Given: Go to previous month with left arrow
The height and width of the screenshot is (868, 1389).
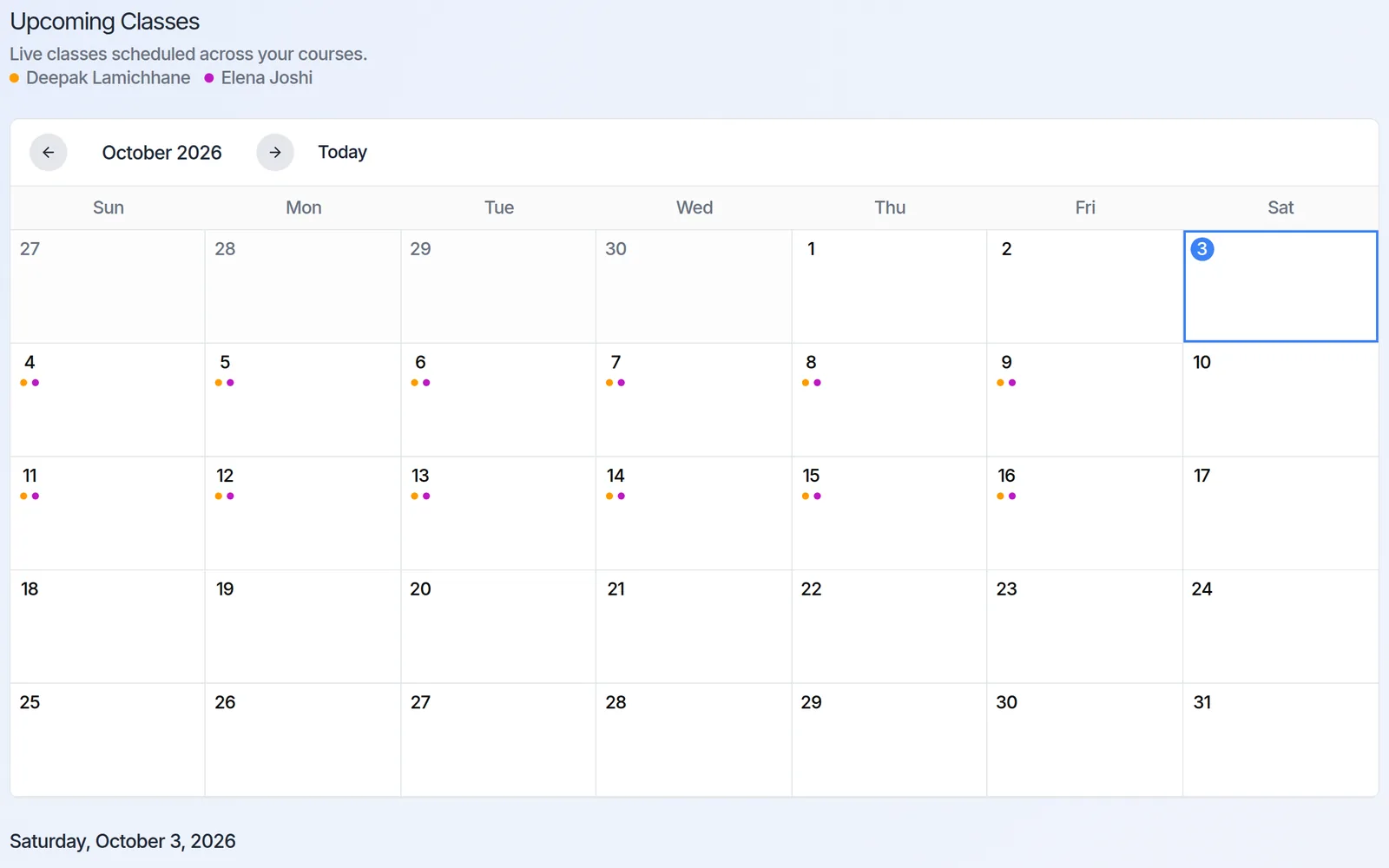Looking at the screenshot, I should (x=49, y=153).
